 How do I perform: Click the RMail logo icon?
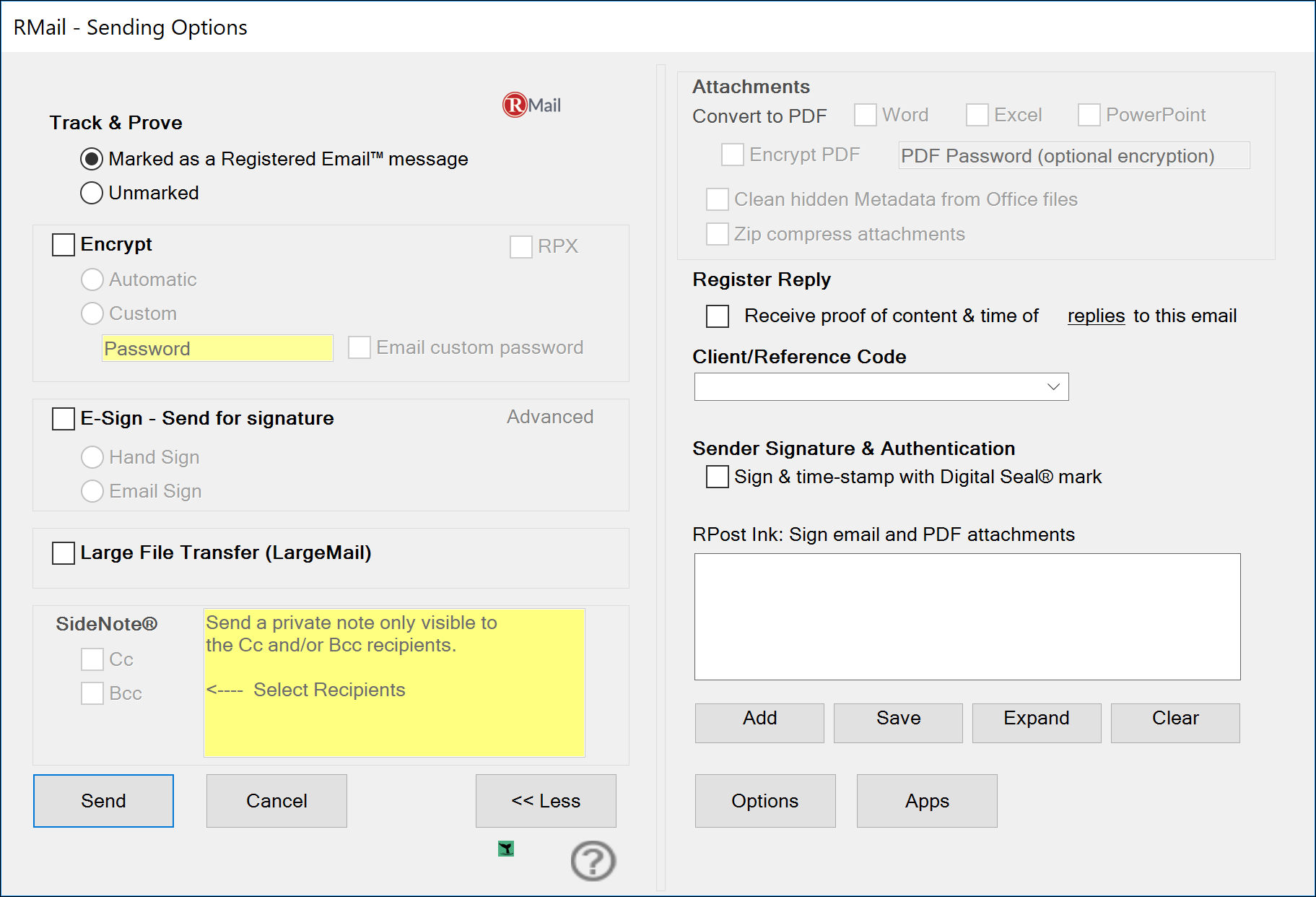click(531, 105)
